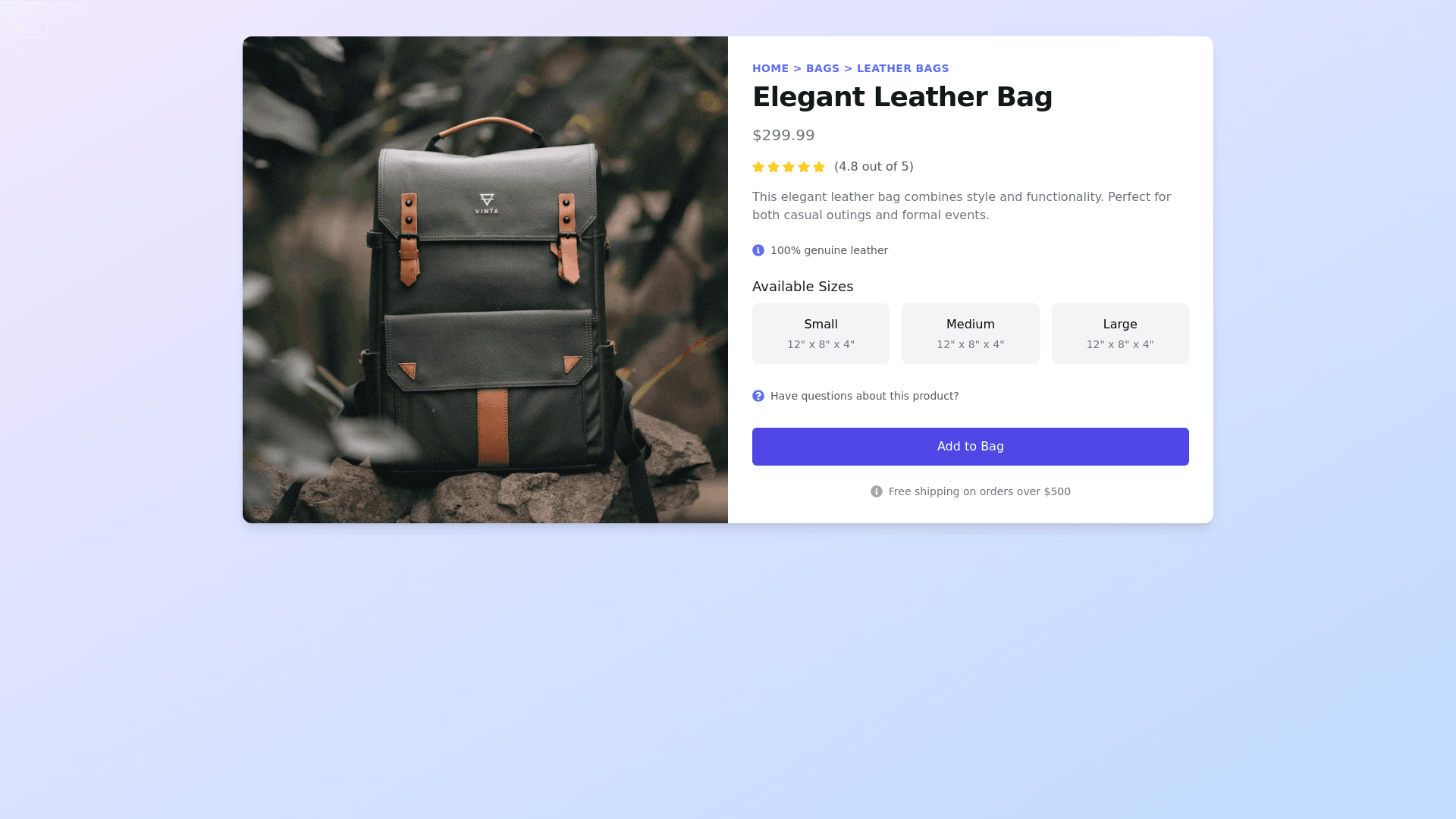Click the 4.8 out of 5 rating text
The height and width of the screenshot is (819, 1456).
[x=874, y=167]
